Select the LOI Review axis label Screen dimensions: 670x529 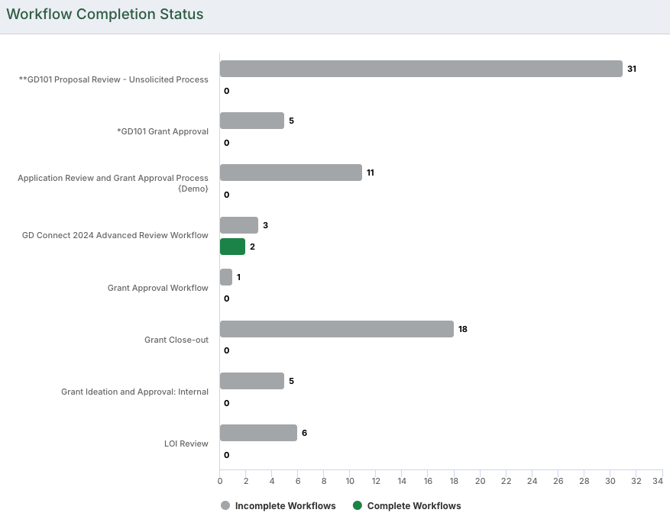pos(186,444)
